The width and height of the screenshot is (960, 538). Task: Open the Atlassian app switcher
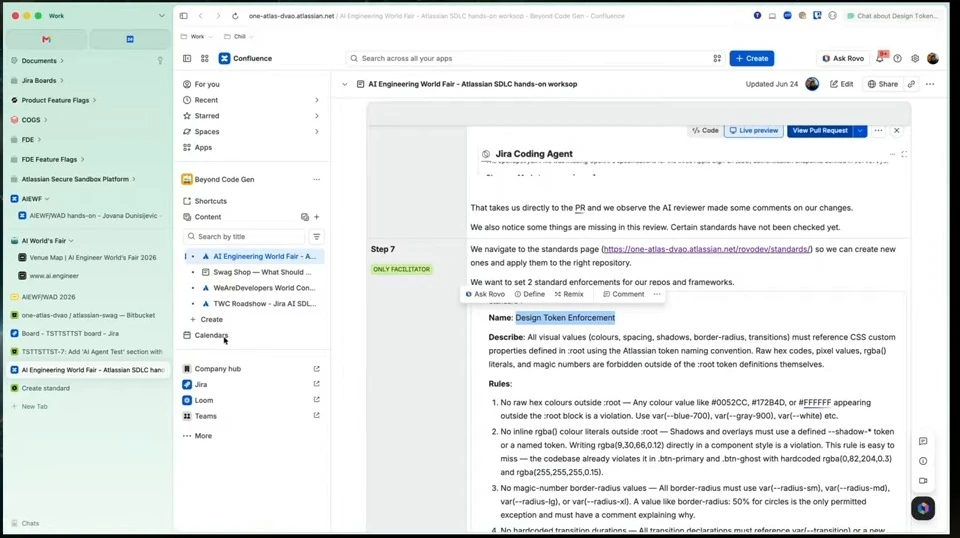pos(204,58)
